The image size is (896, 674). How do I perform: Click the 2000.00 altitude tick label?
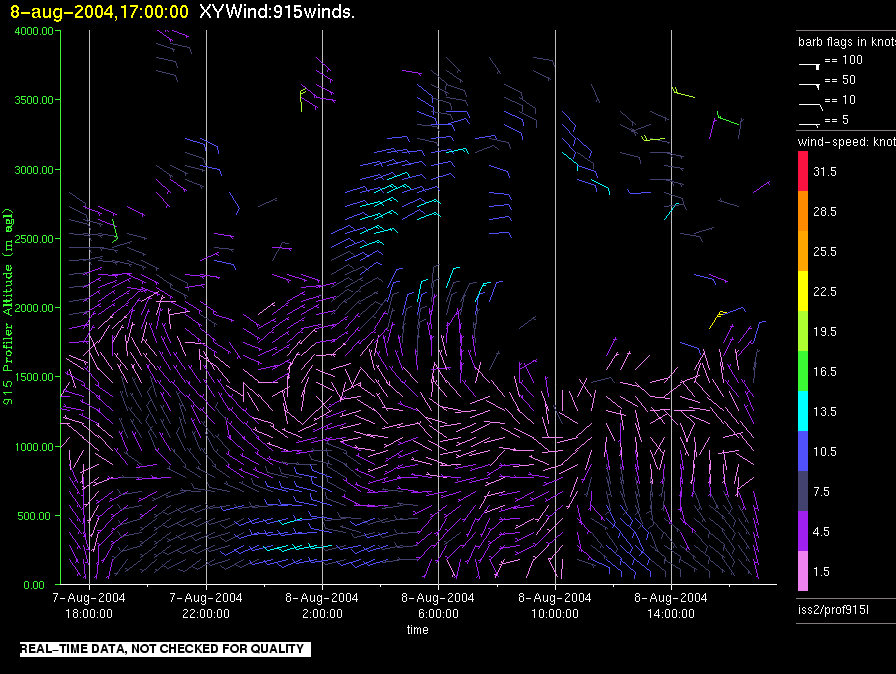tap(34, 308)
